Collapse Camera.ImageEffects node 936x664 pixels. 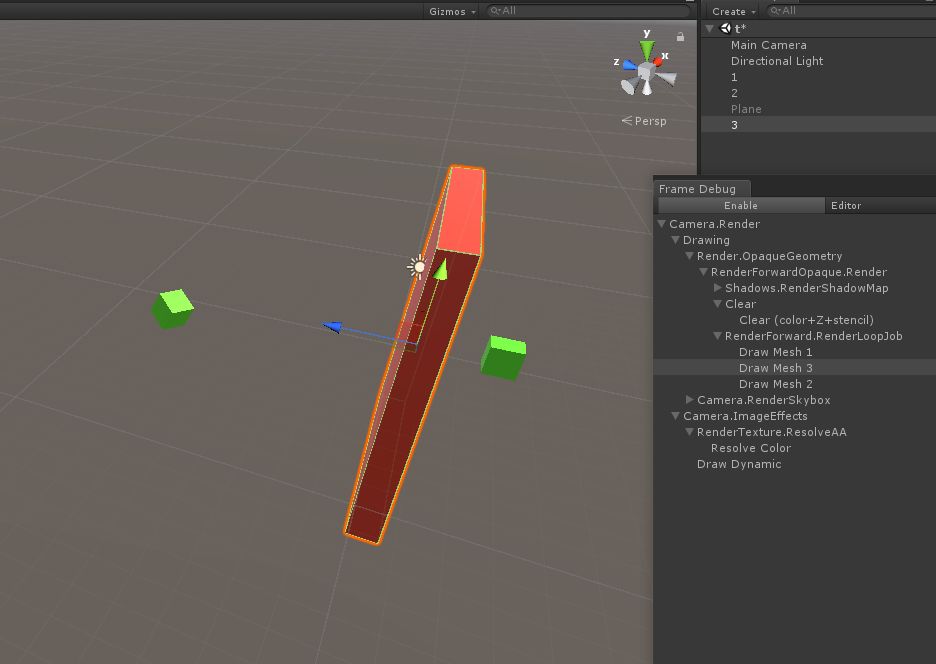click(675, 416)
